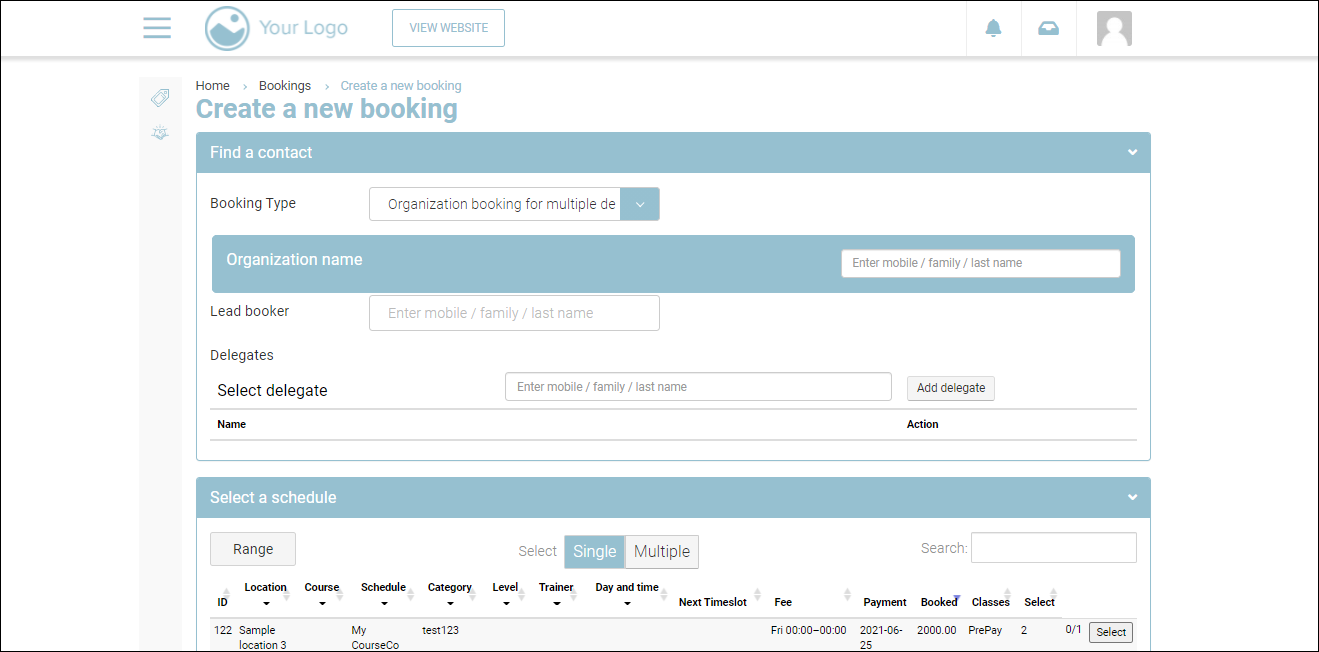The height and width of the screenshot is (652, 1319).
Task: Open the Location column filter dropdown
Action: tap(266, 603)
